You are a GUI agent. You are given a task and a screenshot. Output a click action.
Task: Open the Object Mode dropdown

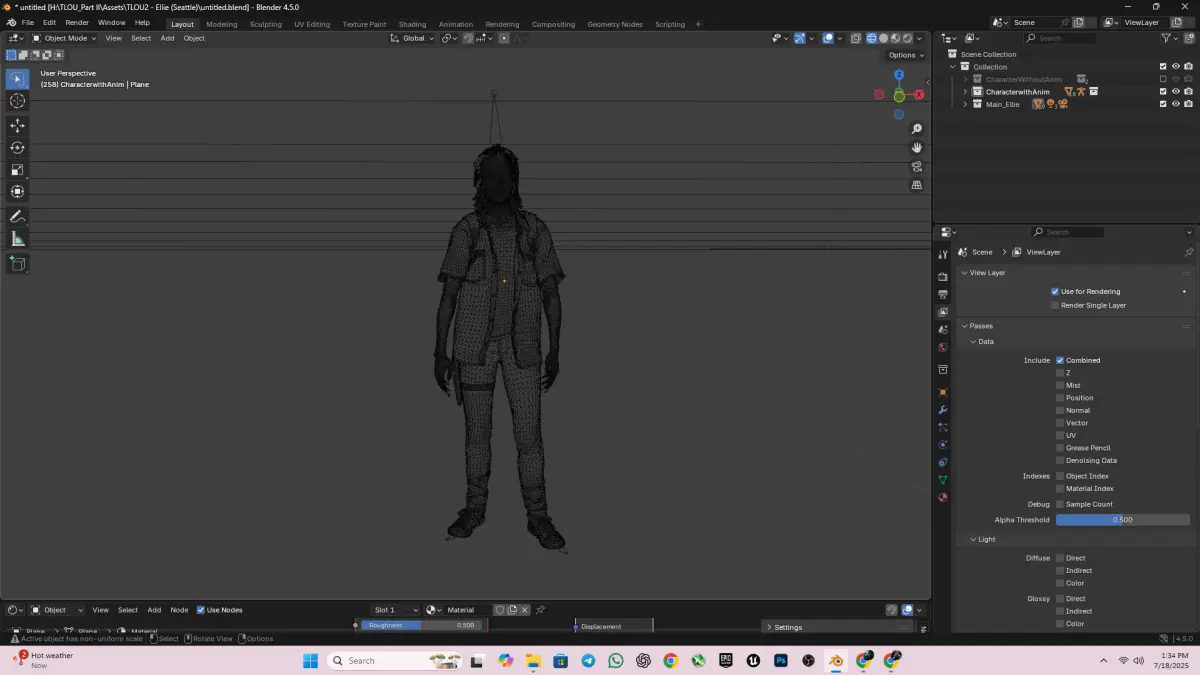(x=64, y=38)
